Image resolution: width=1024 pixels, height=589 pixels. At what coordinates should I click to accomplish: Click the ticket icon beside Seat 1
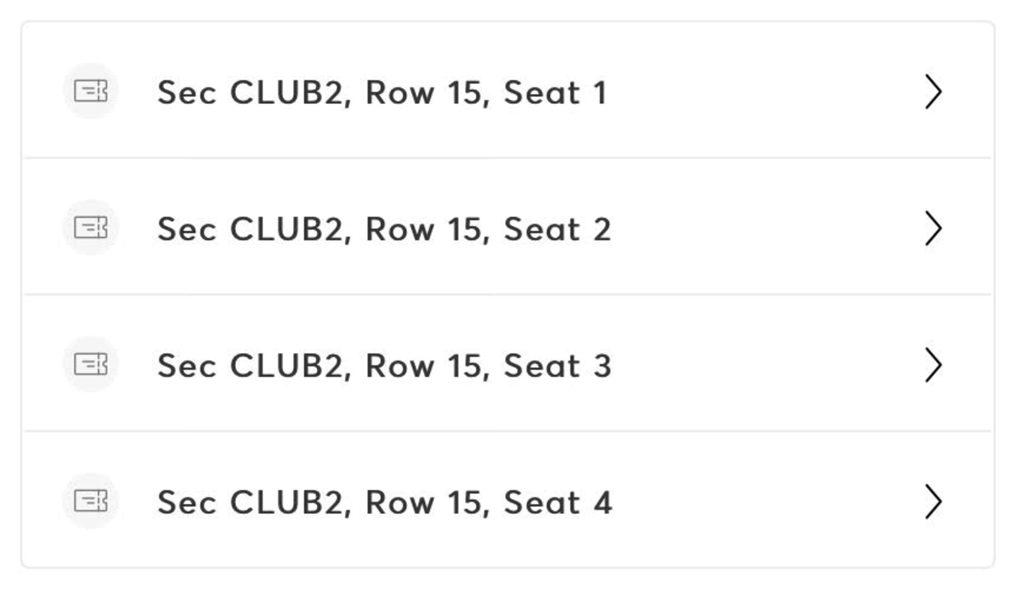(91, 91)
